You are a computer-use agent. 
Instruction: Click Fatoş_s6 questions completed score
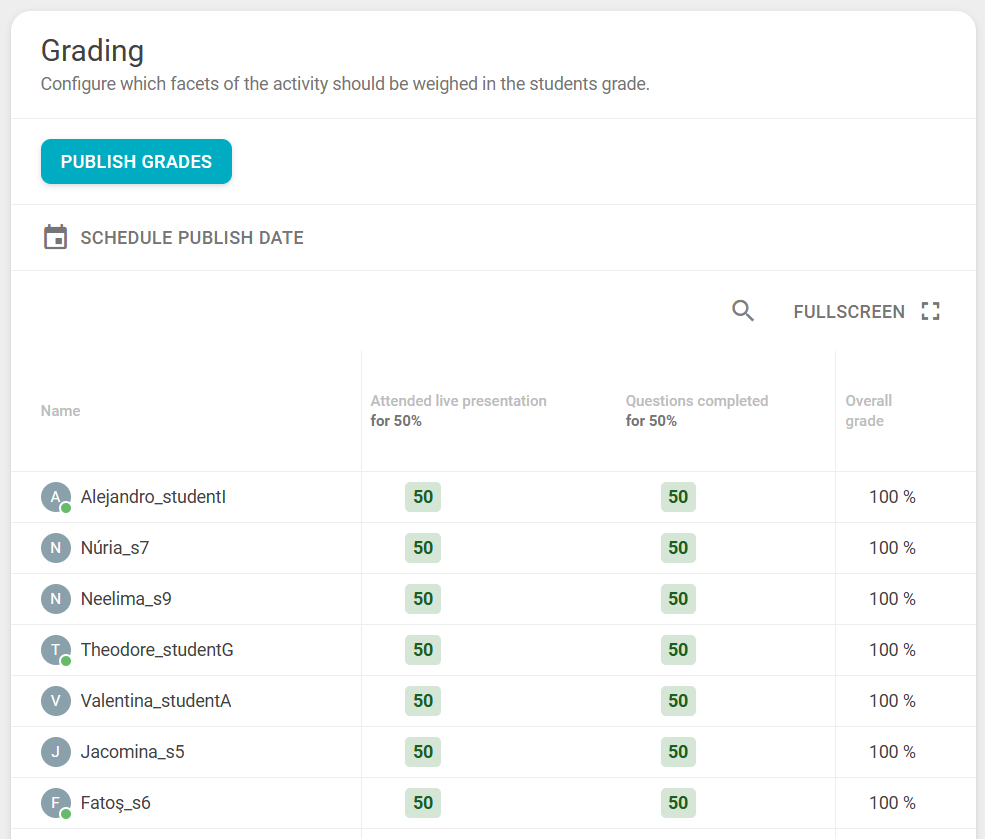[678, 803]
